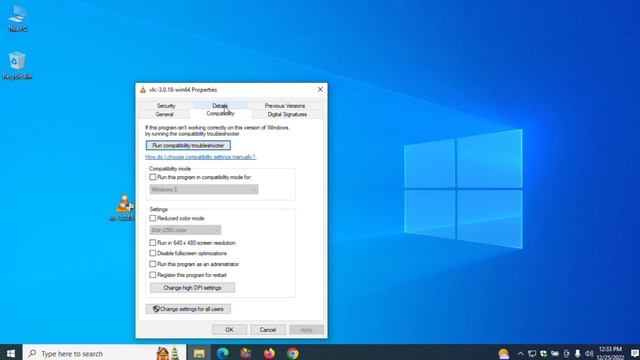Open the Previous Versions tab

click(285, 106)
